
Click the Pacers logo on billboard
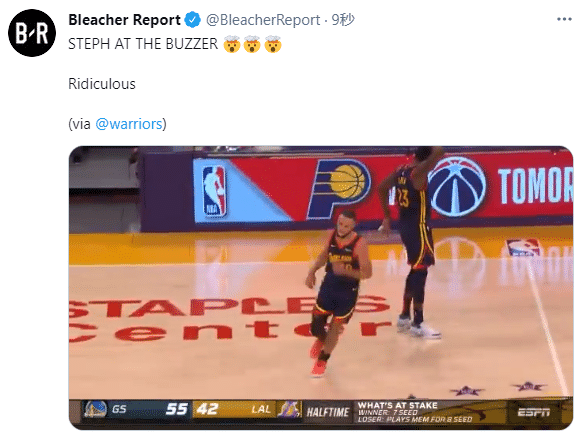(338, 187)
